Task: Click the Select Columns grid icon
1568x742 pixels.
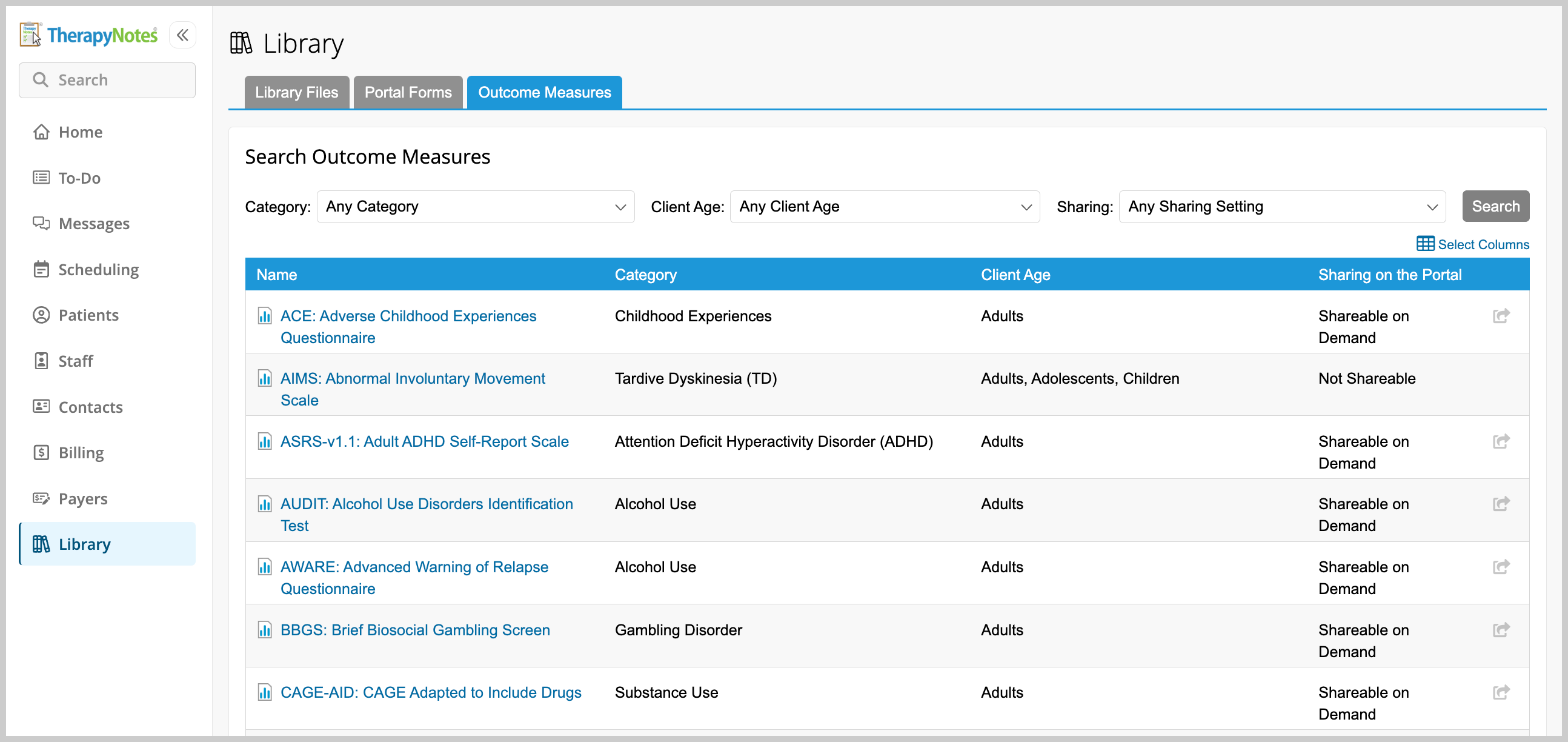Action: click(1425, 244)
